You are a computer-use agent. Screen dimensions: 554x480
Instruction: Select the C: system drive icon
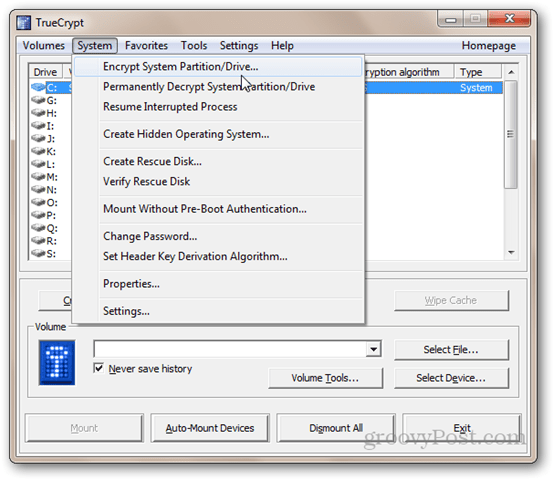pyautogui.click(x=38, y=87)
